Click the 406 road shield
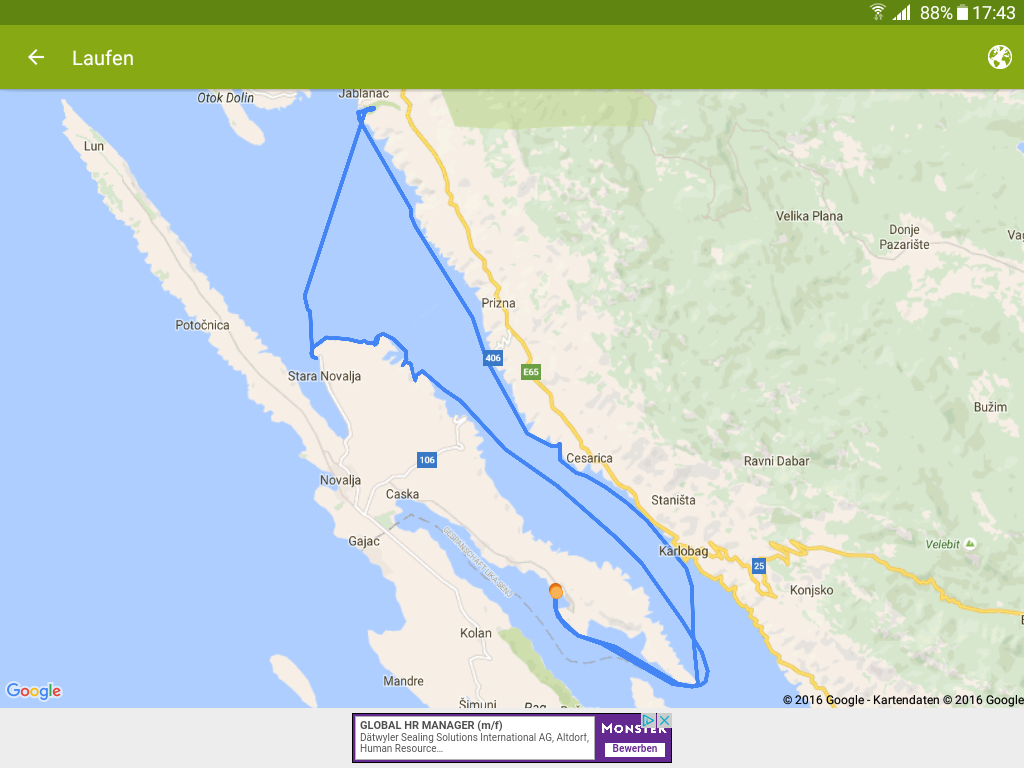 click(492, 358)
